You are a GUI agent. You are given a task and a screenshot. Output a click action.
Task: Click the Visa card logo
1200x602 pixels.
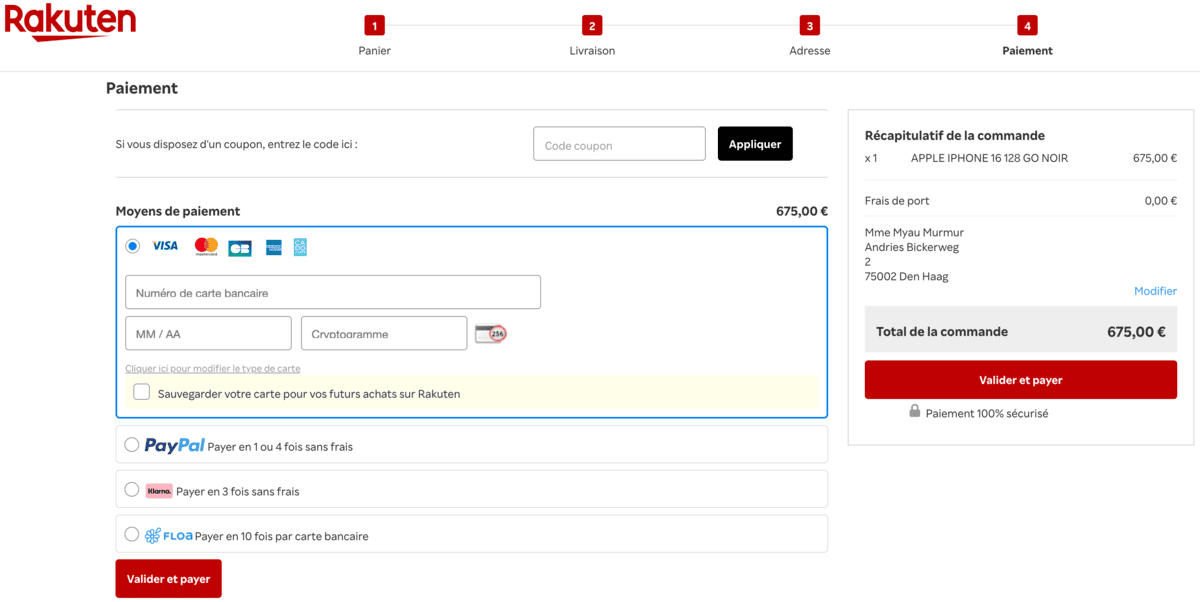tap(165, 246)
